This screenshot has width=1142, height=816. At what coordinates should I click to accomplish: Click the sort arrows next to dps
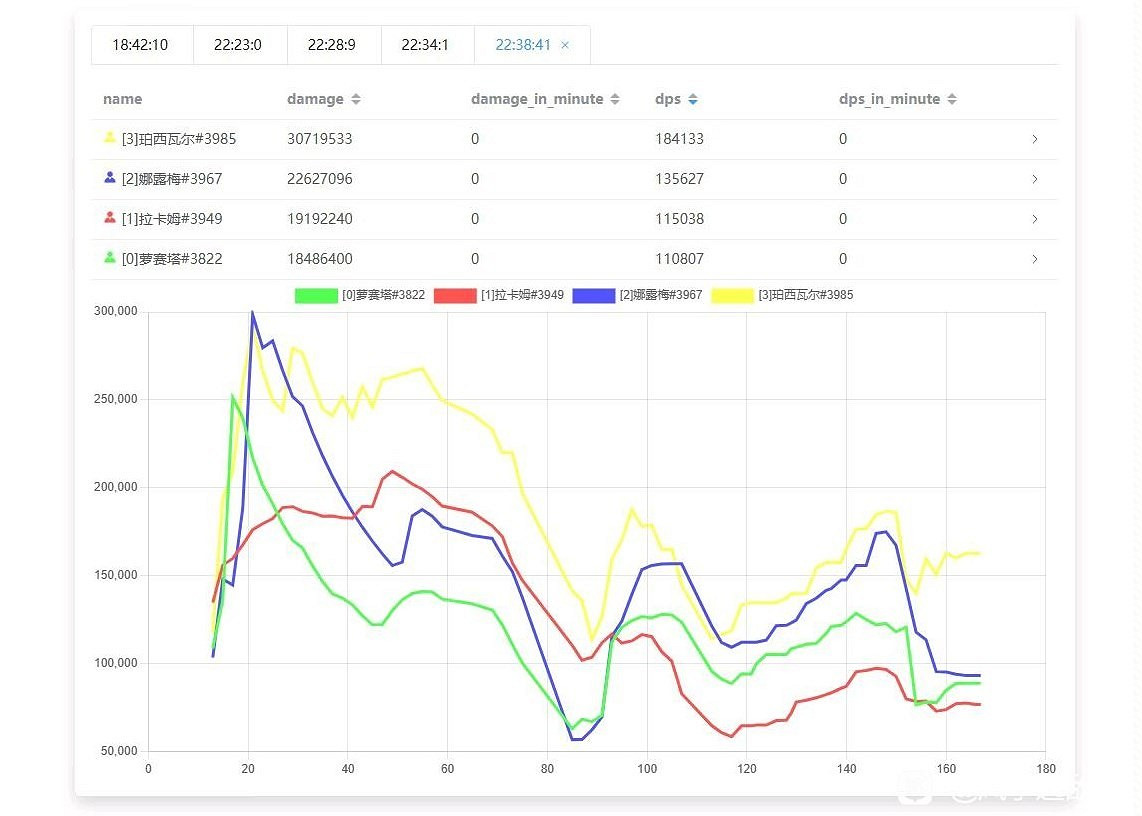pyautogui.click(x=693, y=100)
